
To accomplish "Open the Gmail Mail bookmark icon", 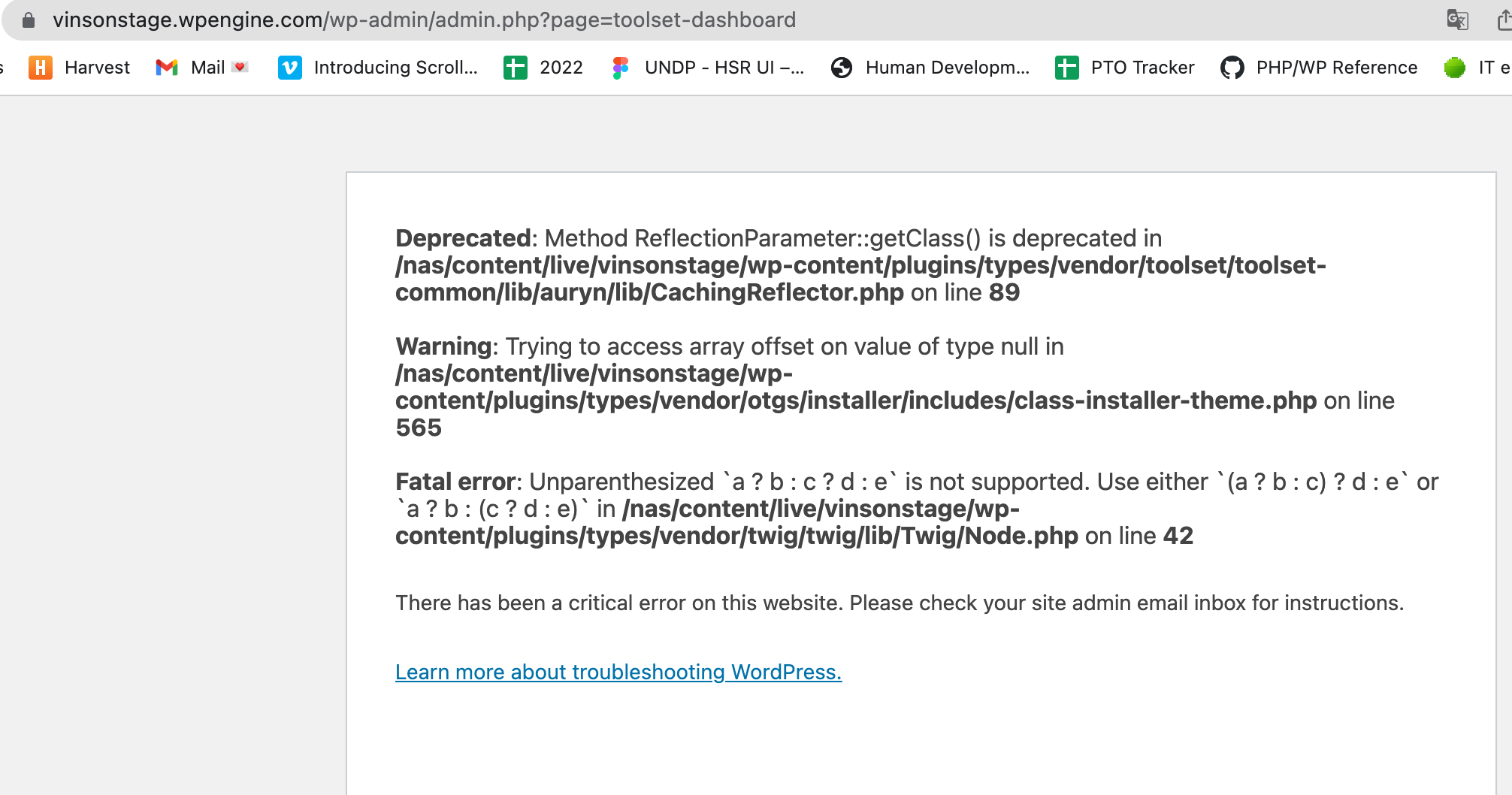I will point(167,68).
